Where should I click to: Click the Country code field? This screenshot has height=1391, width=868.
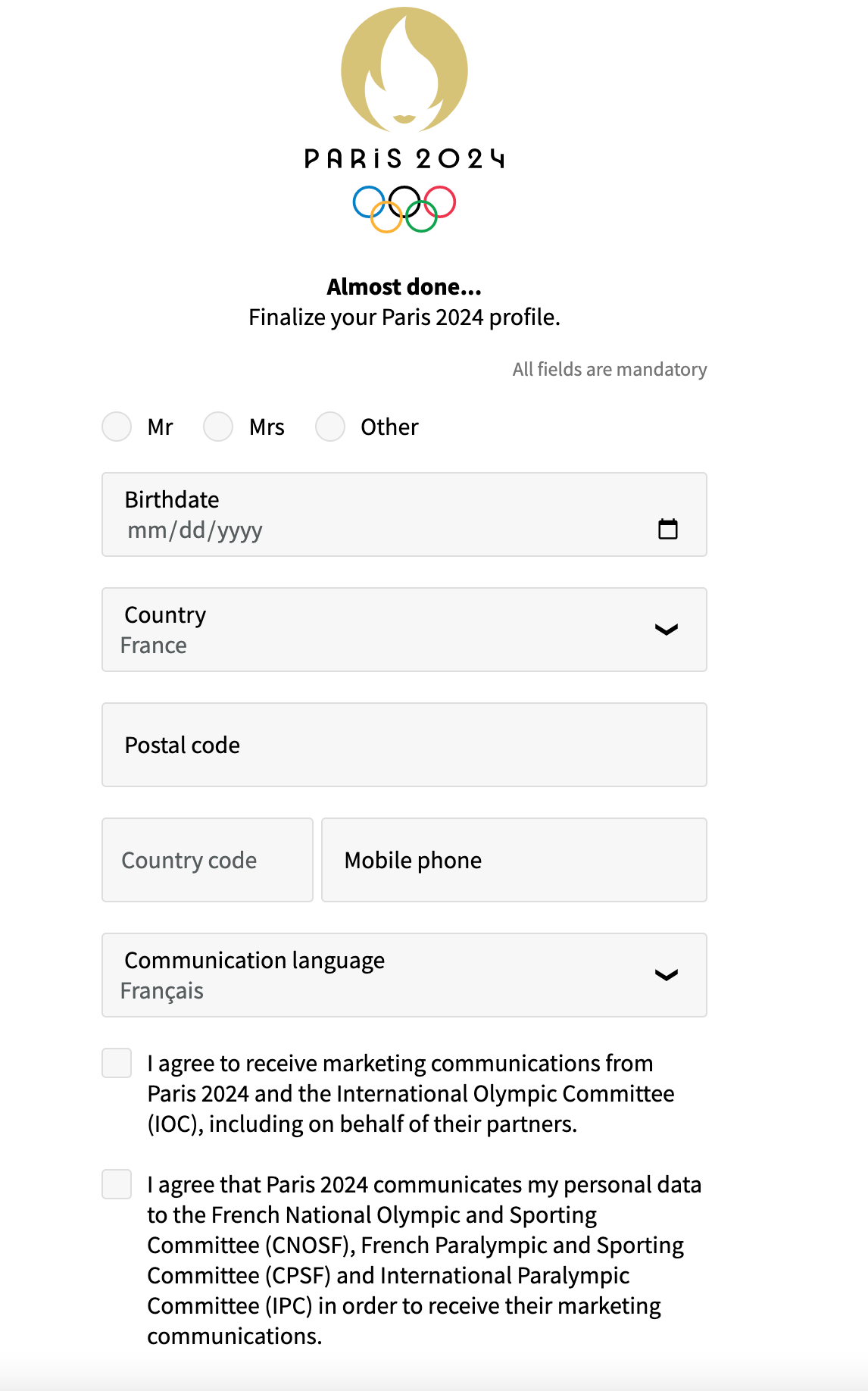pyautogui.click(x=208, y=861)
